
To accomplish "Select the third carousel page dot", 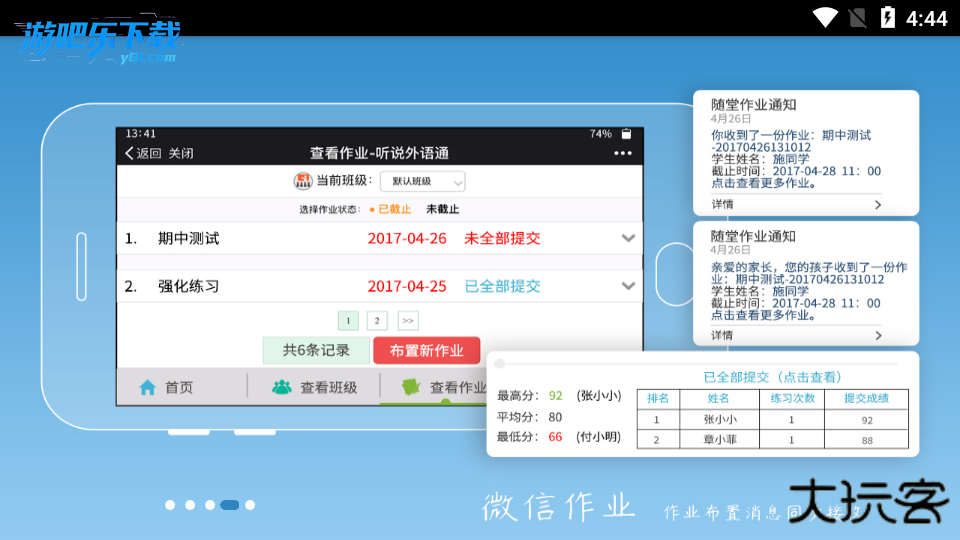I will 210,505.
